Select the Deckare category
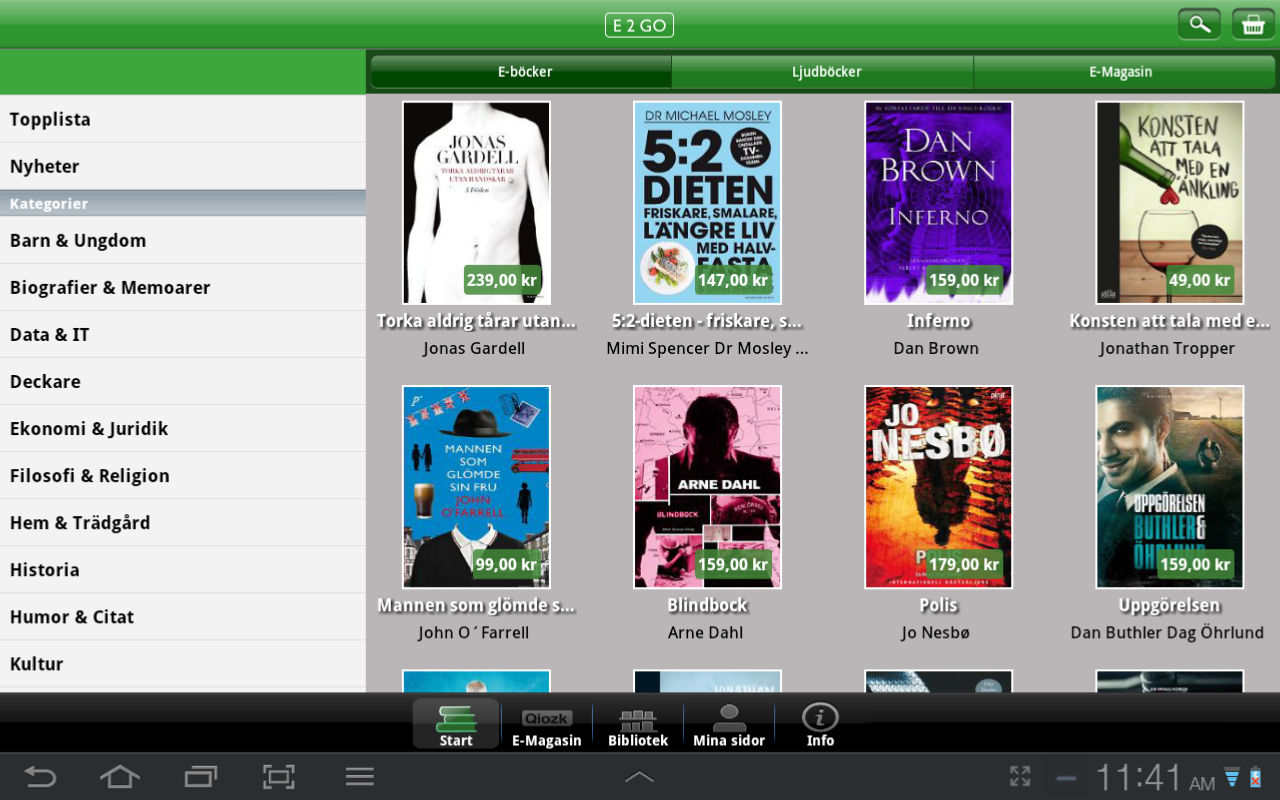 point(183,381)
